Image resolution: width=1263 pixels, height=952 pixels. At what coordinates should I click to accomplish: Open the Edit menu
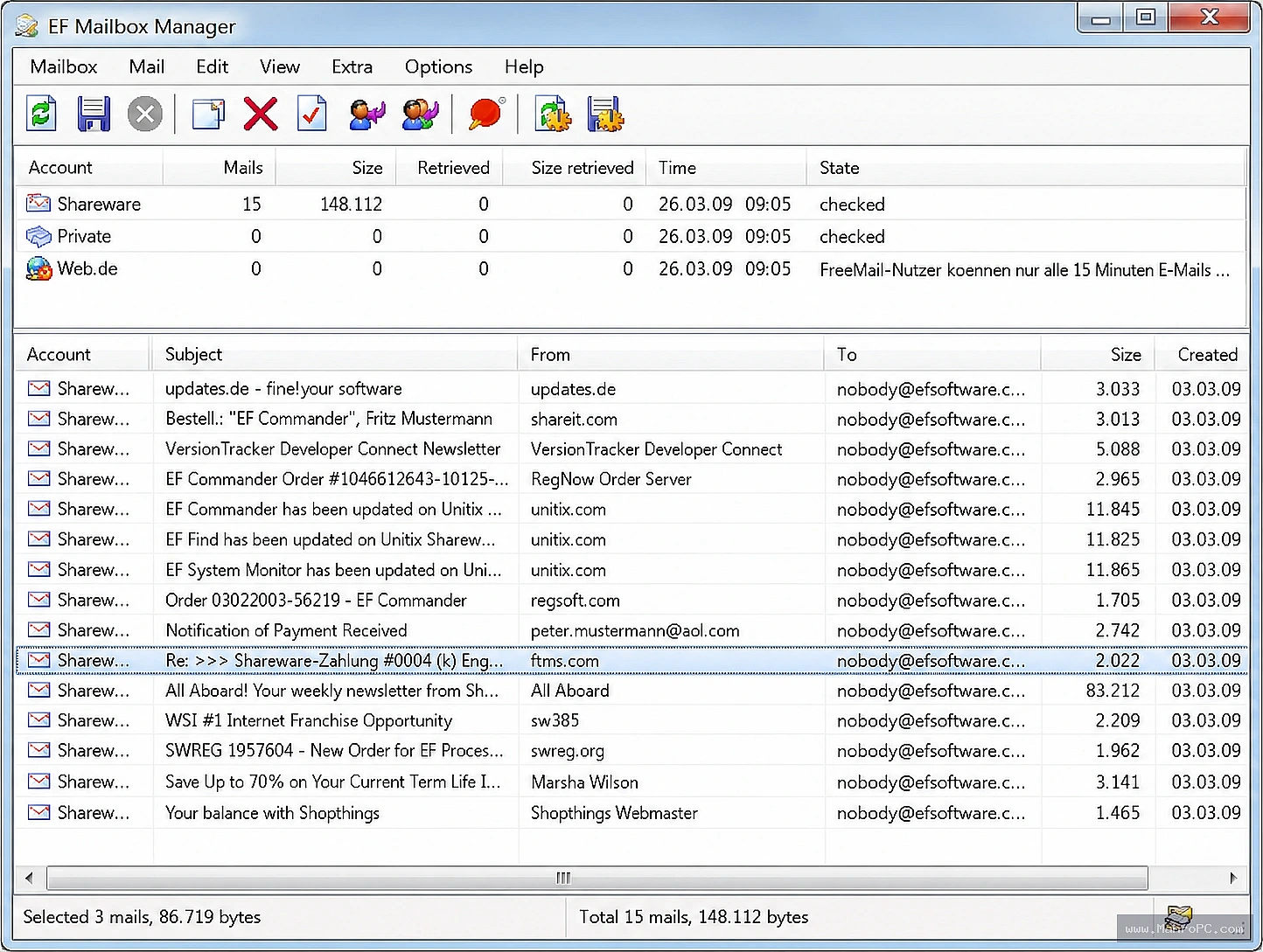click(213, 66)
